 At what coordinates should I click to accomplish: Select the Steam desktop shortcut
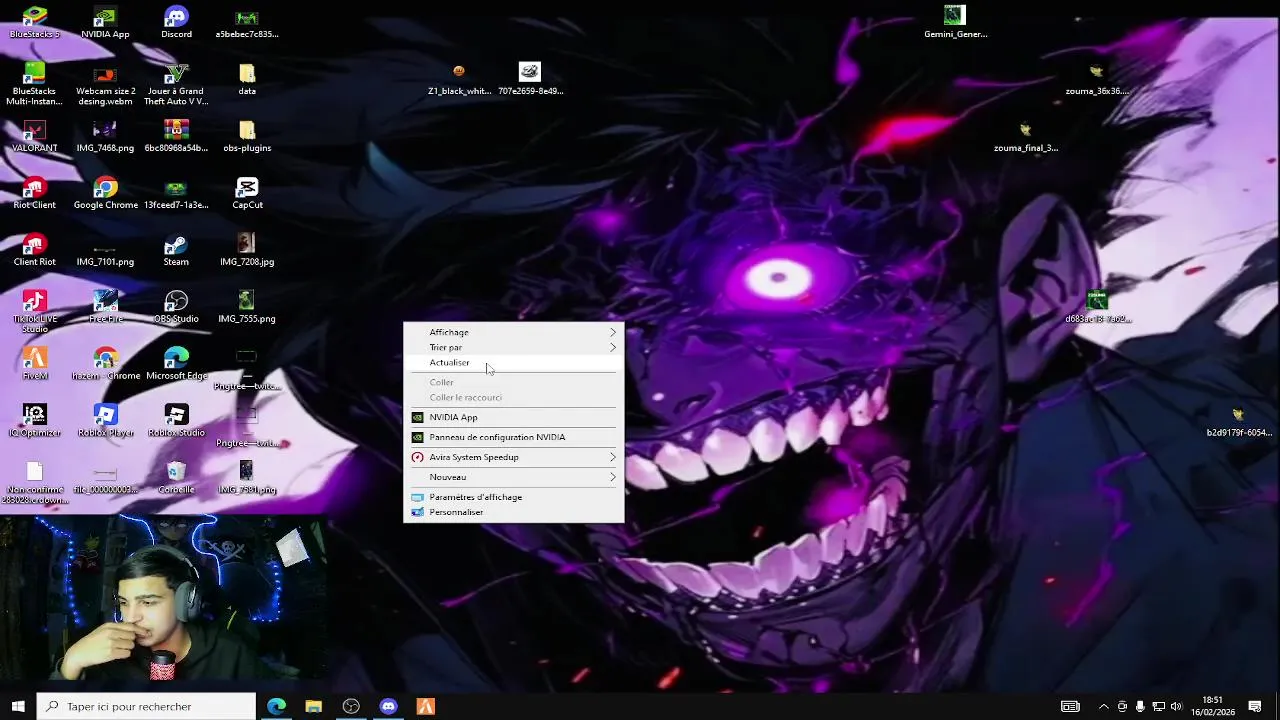coord(176,250)
